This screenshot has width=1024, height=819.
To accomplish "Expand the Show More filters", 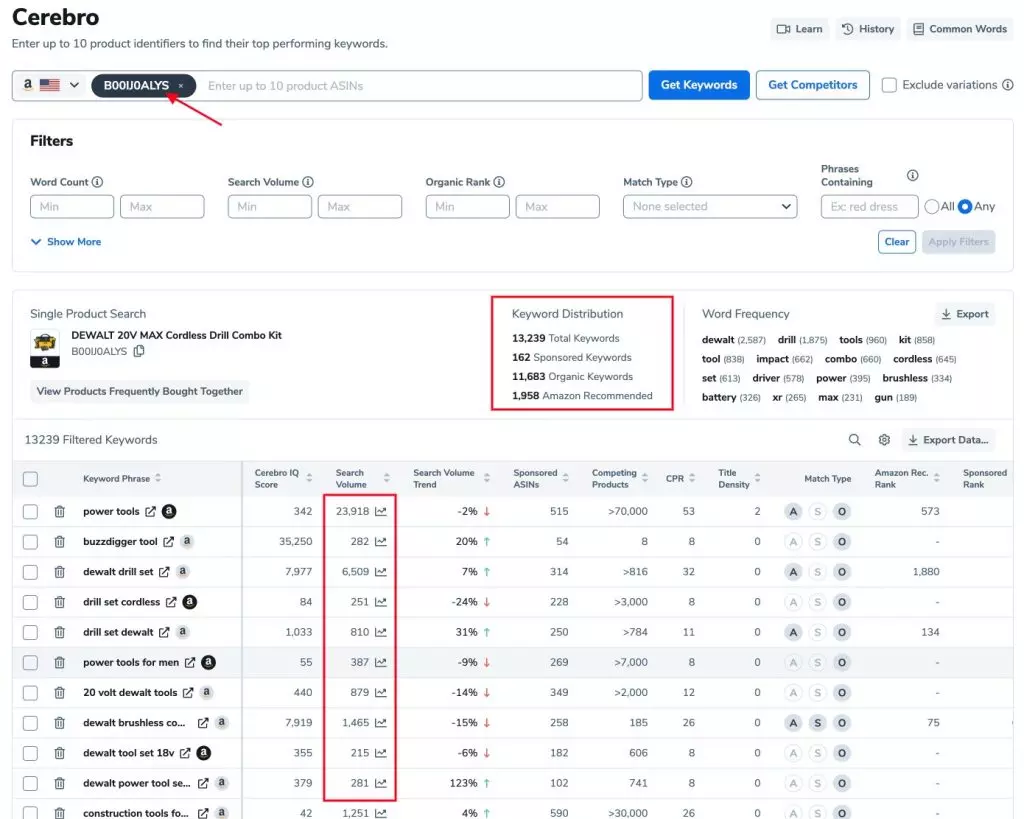I will click(x=66, y=242).
